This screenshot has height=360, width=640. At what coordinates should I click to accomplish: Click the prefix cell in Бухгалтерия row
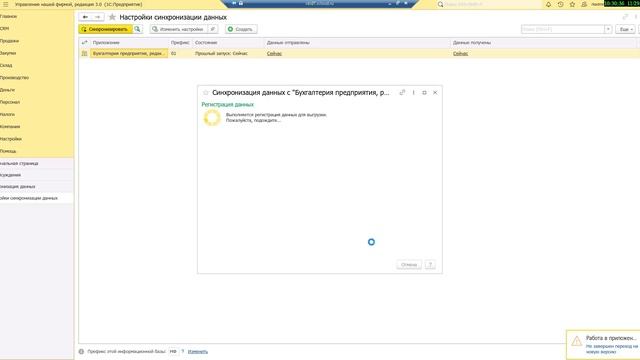(x=180, y=53)
